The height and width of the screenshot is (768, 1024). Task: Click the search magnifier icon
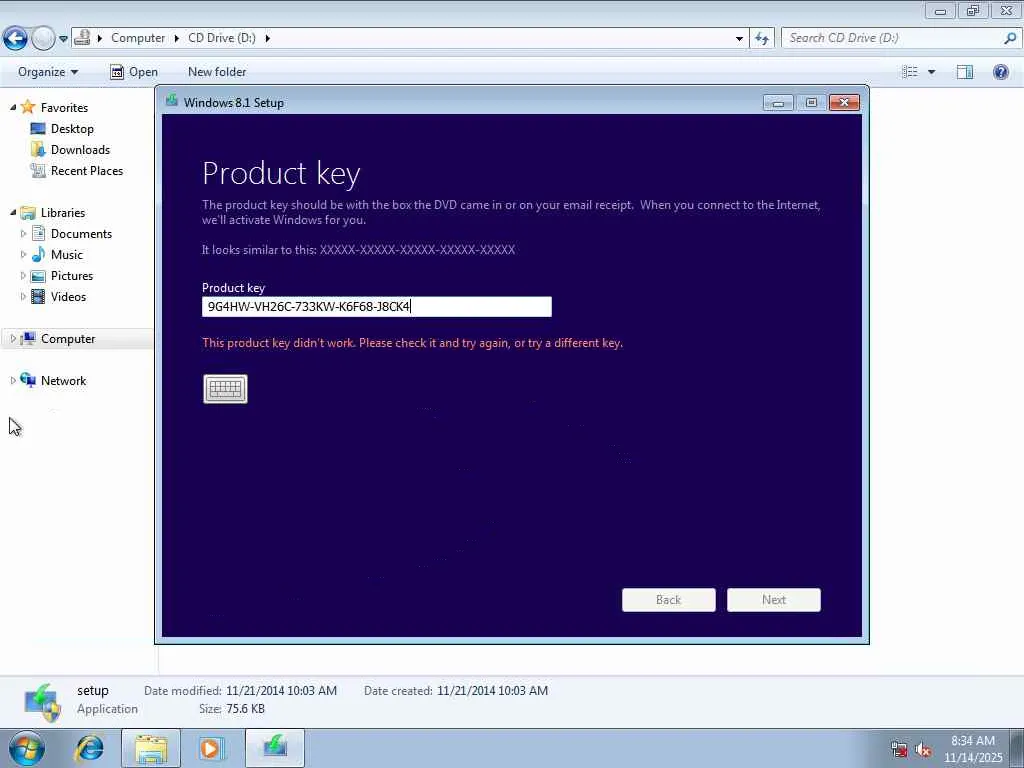click(x=1010, y=38)
